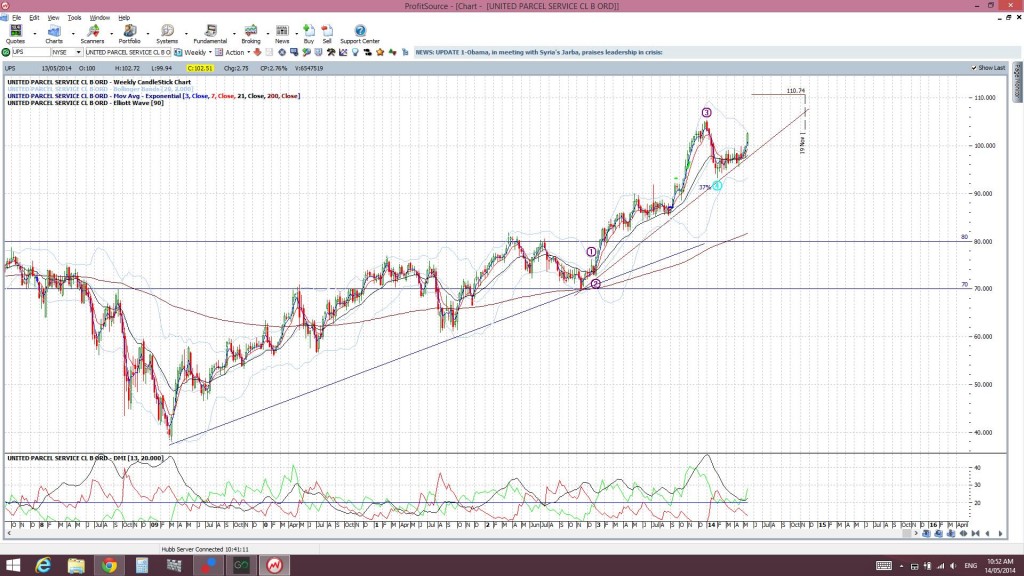The width and height of the screenshot is (1024, 576).
Task: Open the View menu
Action: click(54, 18)
